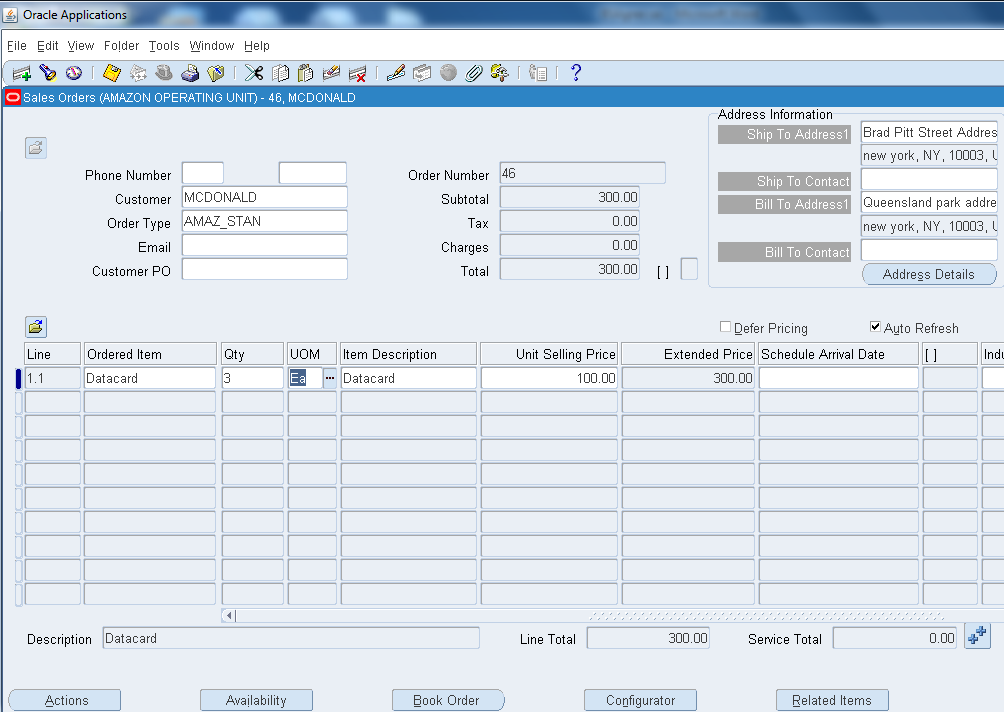The height and width of the screenshot is (712, 1004).
Task: Click the left arrow of the horizontal scrollbar
Action: point(229,616)
